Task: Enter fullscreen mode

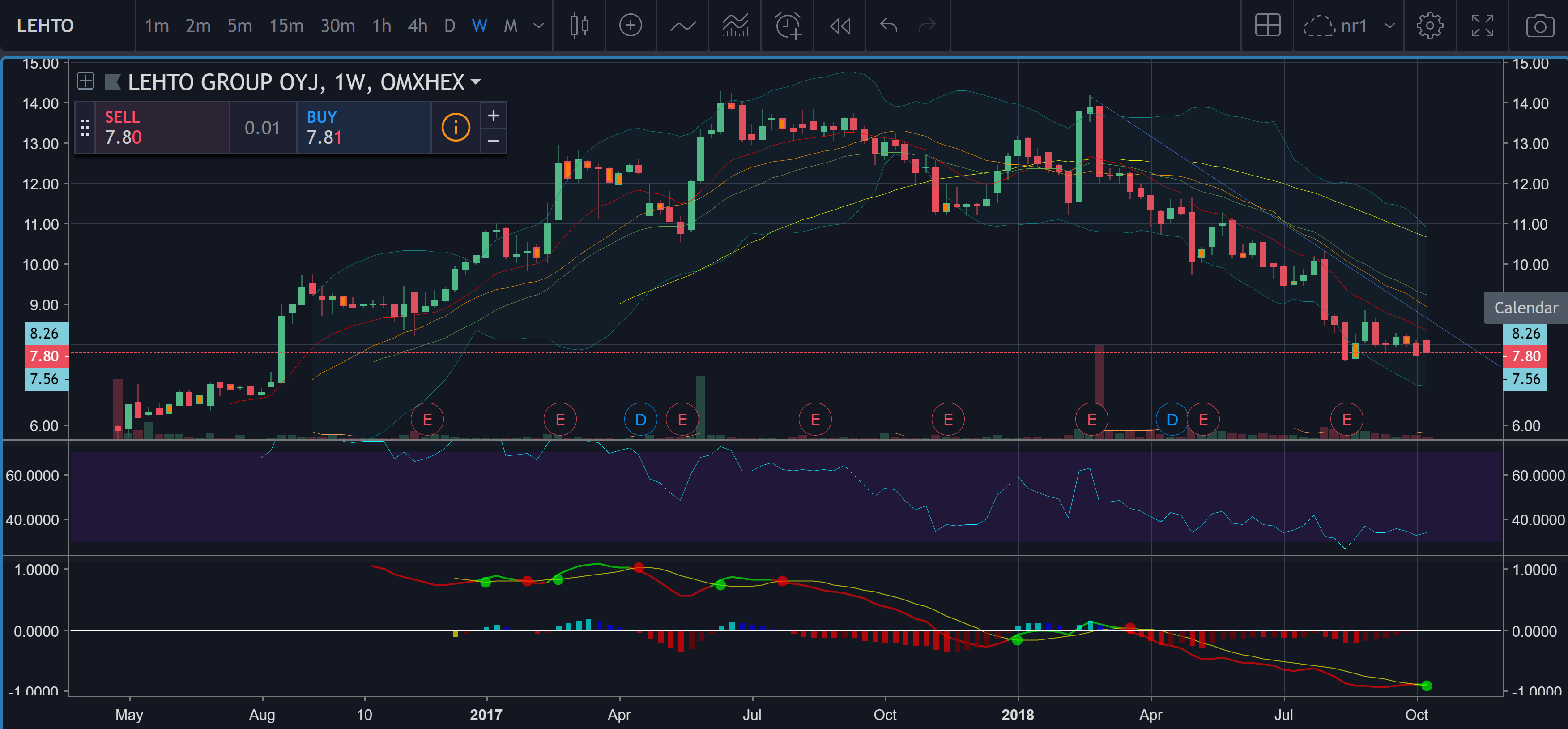Action: tap(1482, 26)
